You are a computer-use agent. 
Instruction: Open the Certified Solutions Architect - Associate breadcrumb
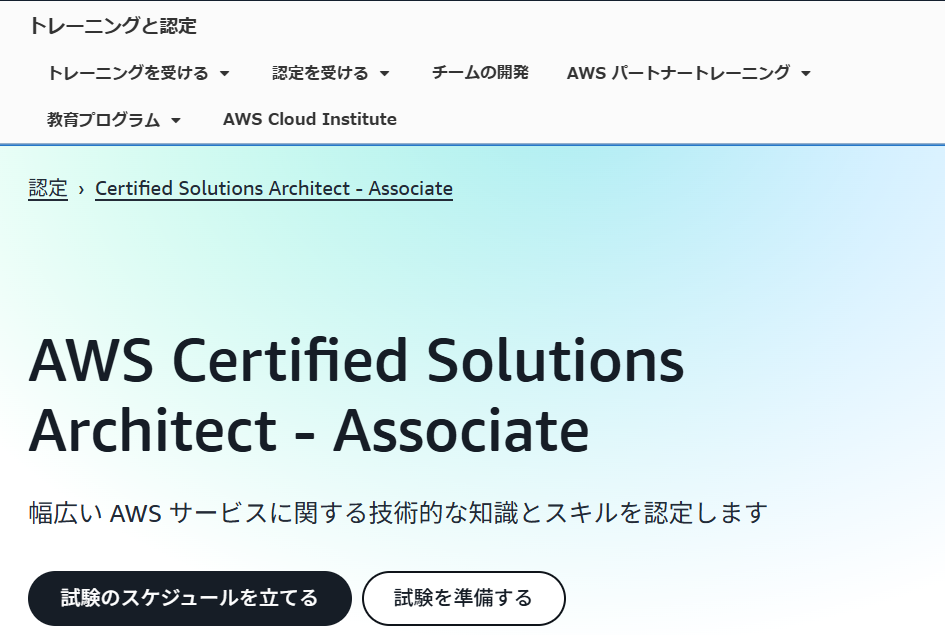pyautogui.click(x=274, y=189)
